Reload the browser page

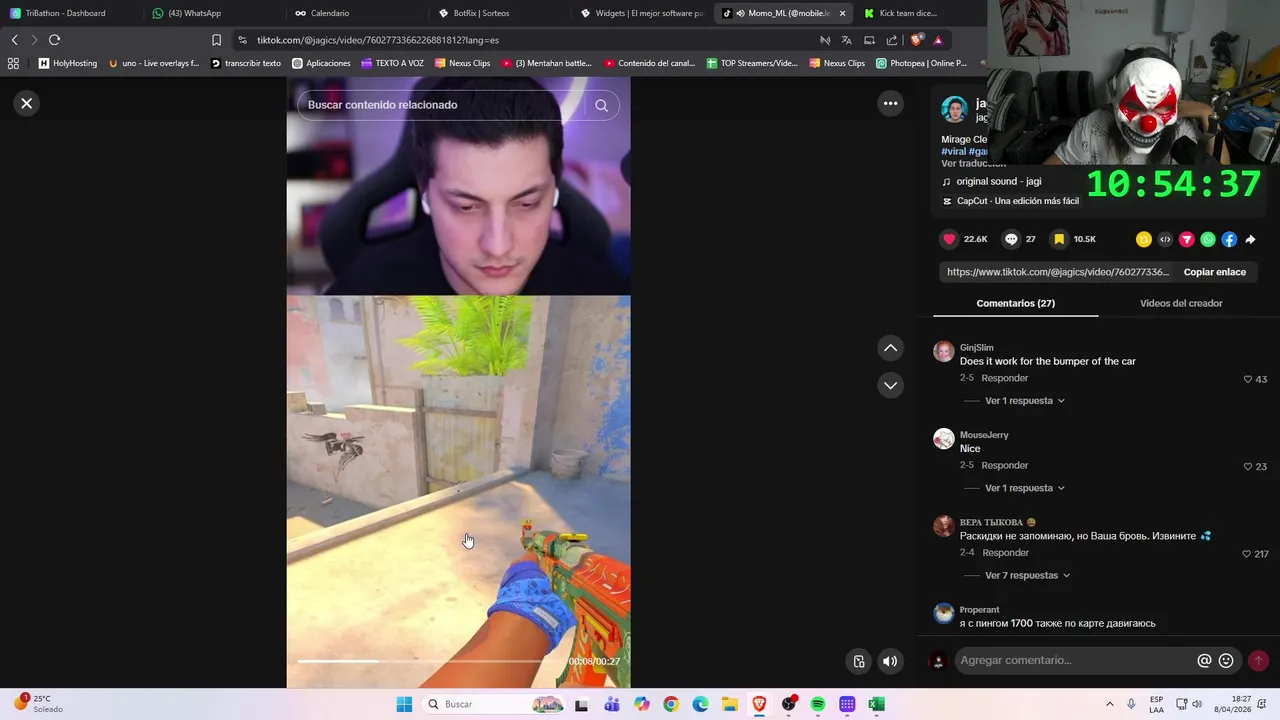coord(54,40)
